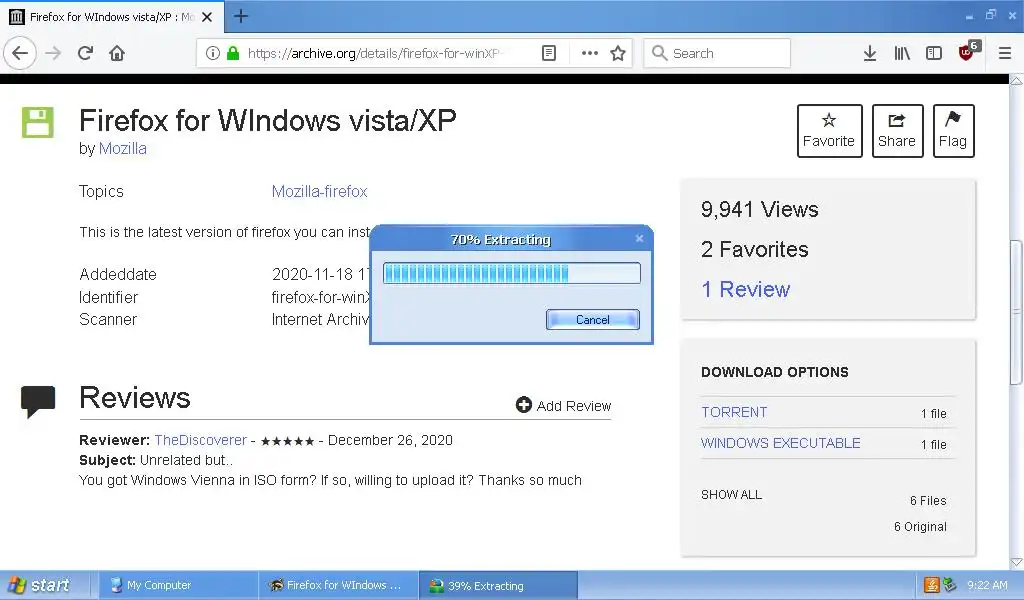Click the DOWNLOAD OPTIONS heading
This screenshot has height=600, width=1024.
pyautogui.click(x=775, y=372)
